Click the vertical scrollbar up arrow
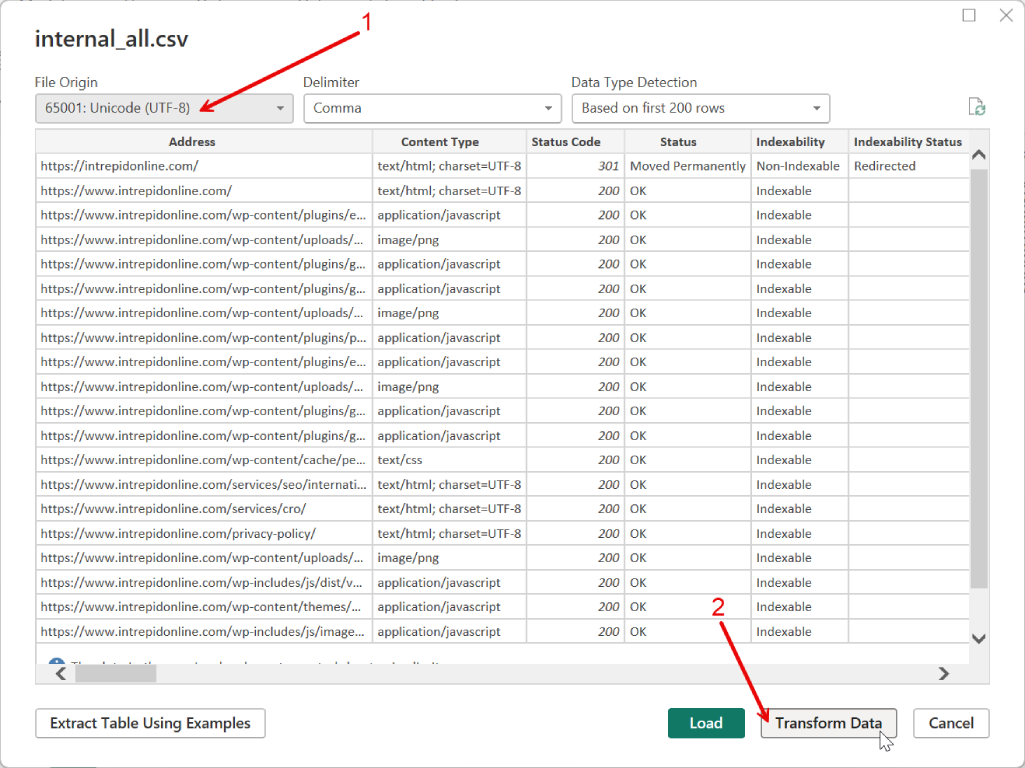Viewport: 1025px width, 768px height. click(979, 155)
